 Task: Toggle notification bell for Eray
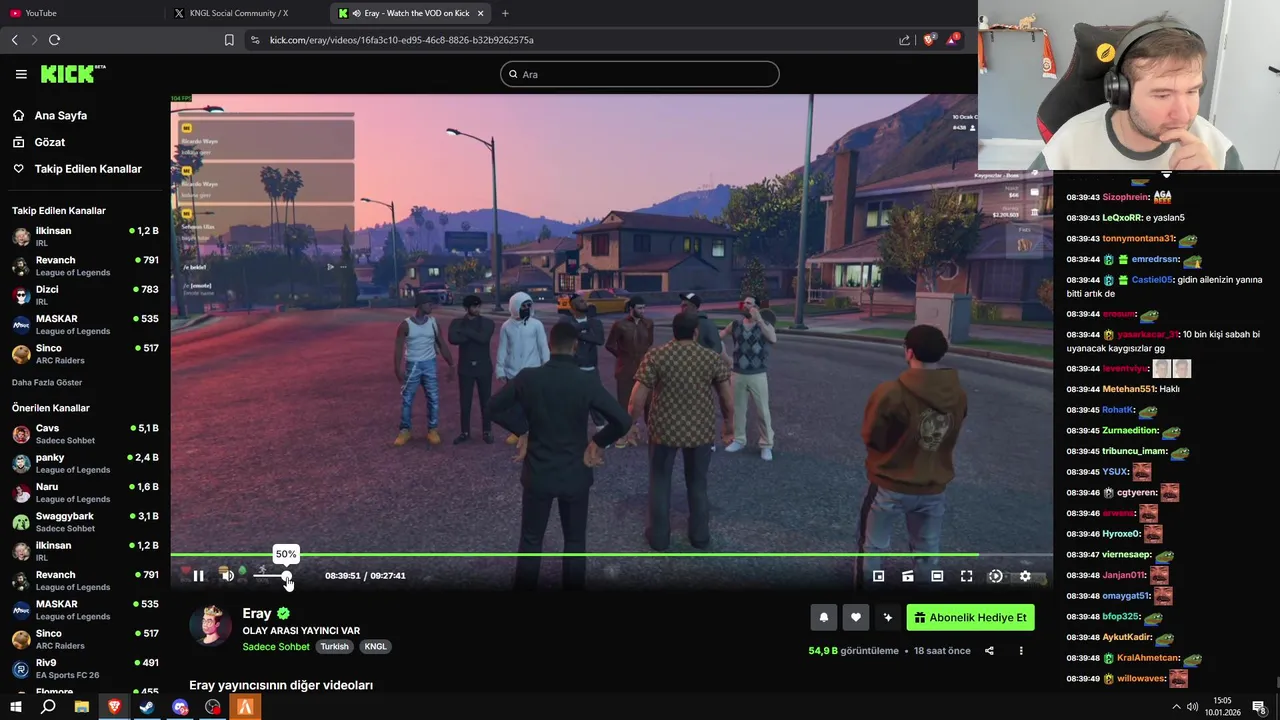coord(823,618)
